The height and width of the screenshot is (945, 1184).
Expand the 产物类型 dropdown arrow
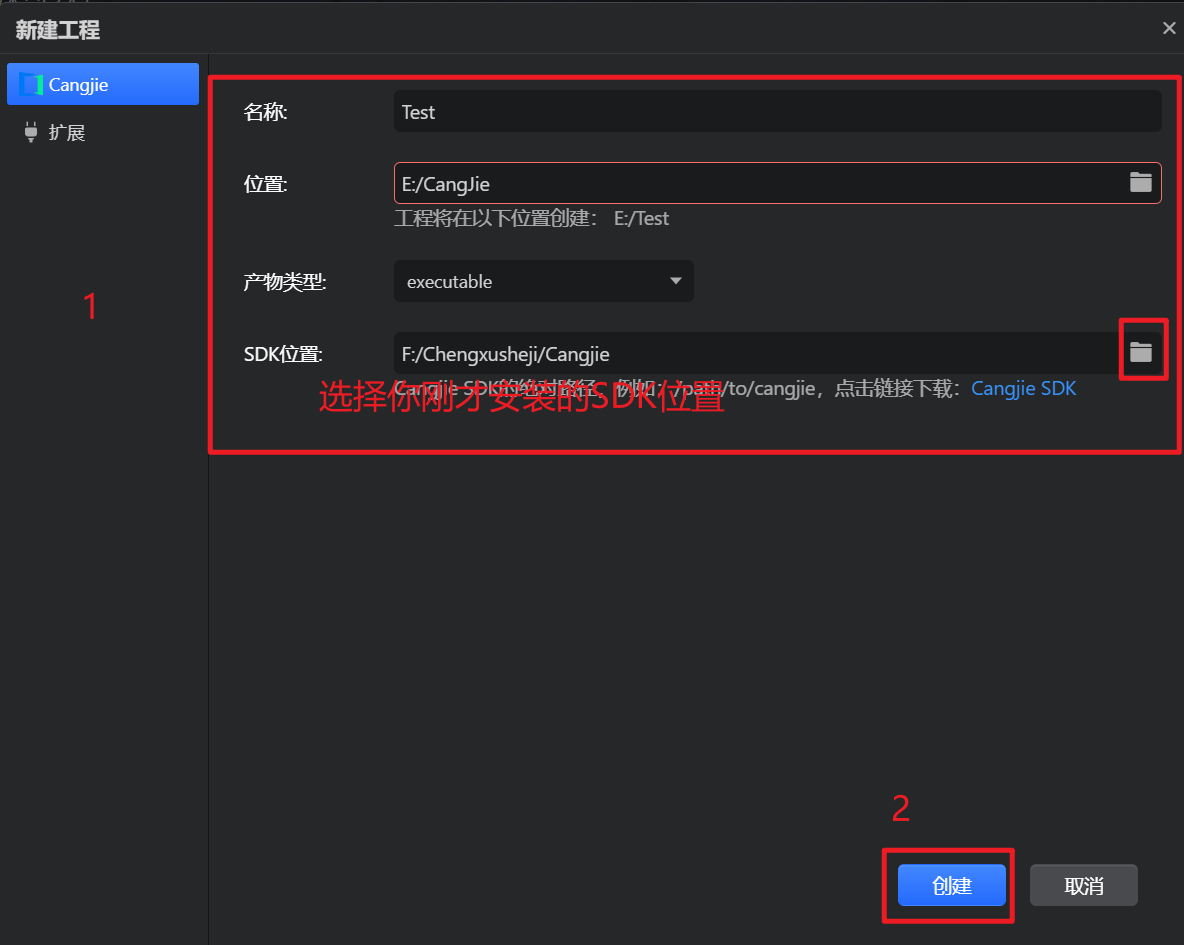pyautogui.click(x=675, y=281)
